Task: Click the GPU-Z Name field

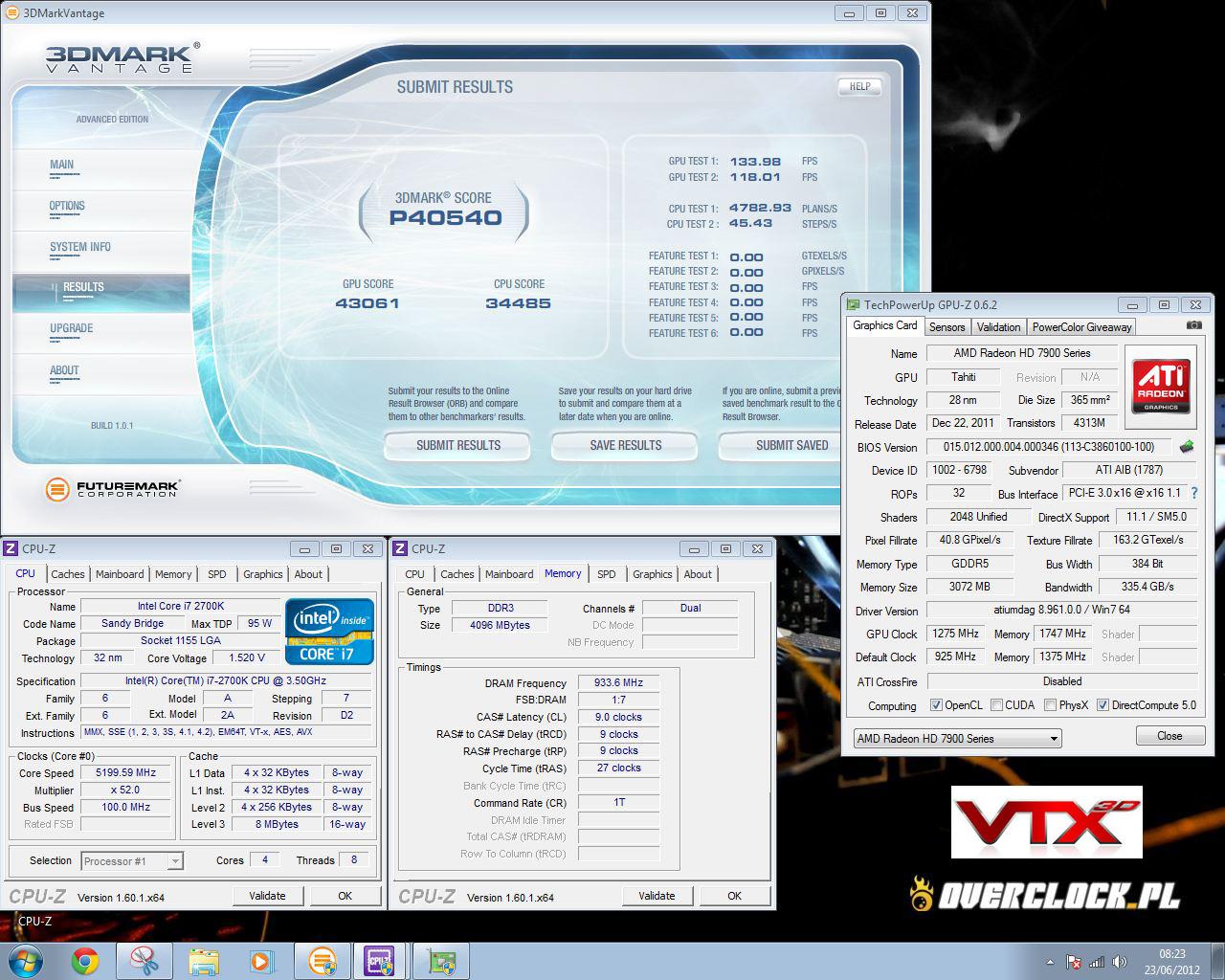Action: [1022, 353]
